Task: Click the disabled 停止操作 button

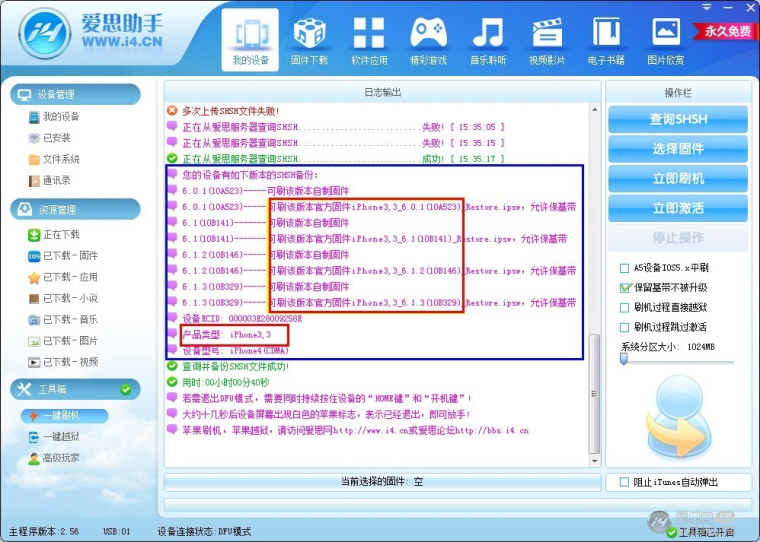Action: [678, 238]
